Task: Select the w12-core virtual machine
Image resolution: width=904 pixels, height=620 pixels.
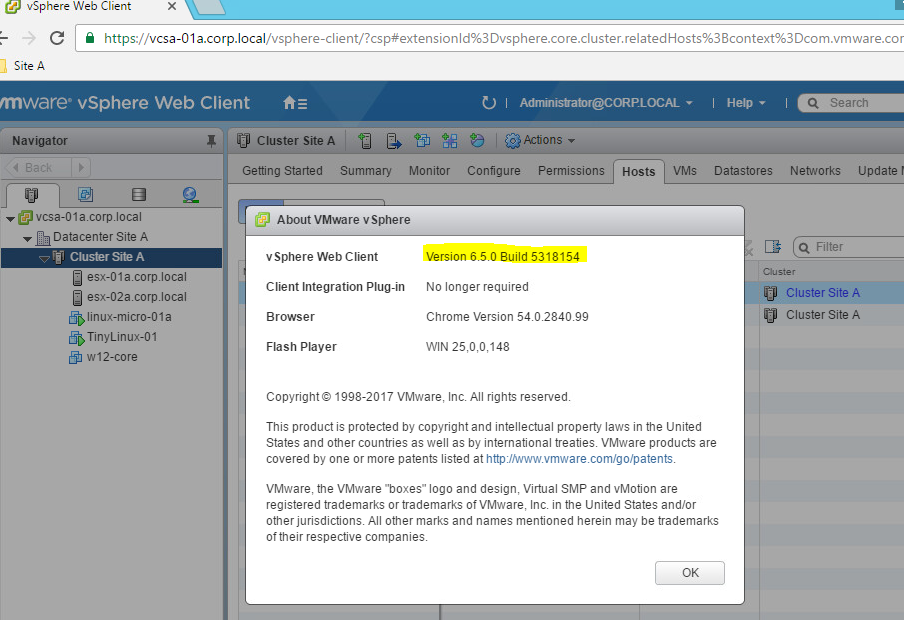Action: tap(112, 357)
